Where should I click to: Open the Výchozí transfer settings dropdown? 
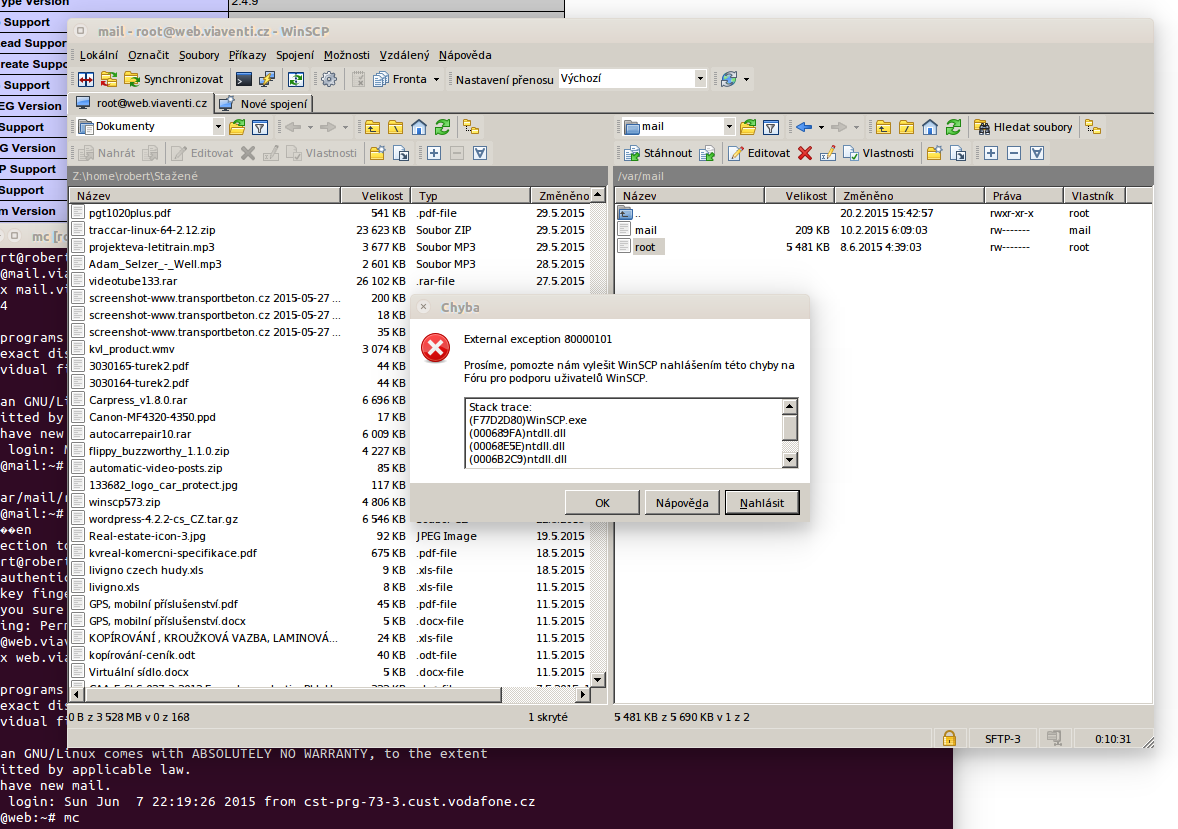[700, 79]
